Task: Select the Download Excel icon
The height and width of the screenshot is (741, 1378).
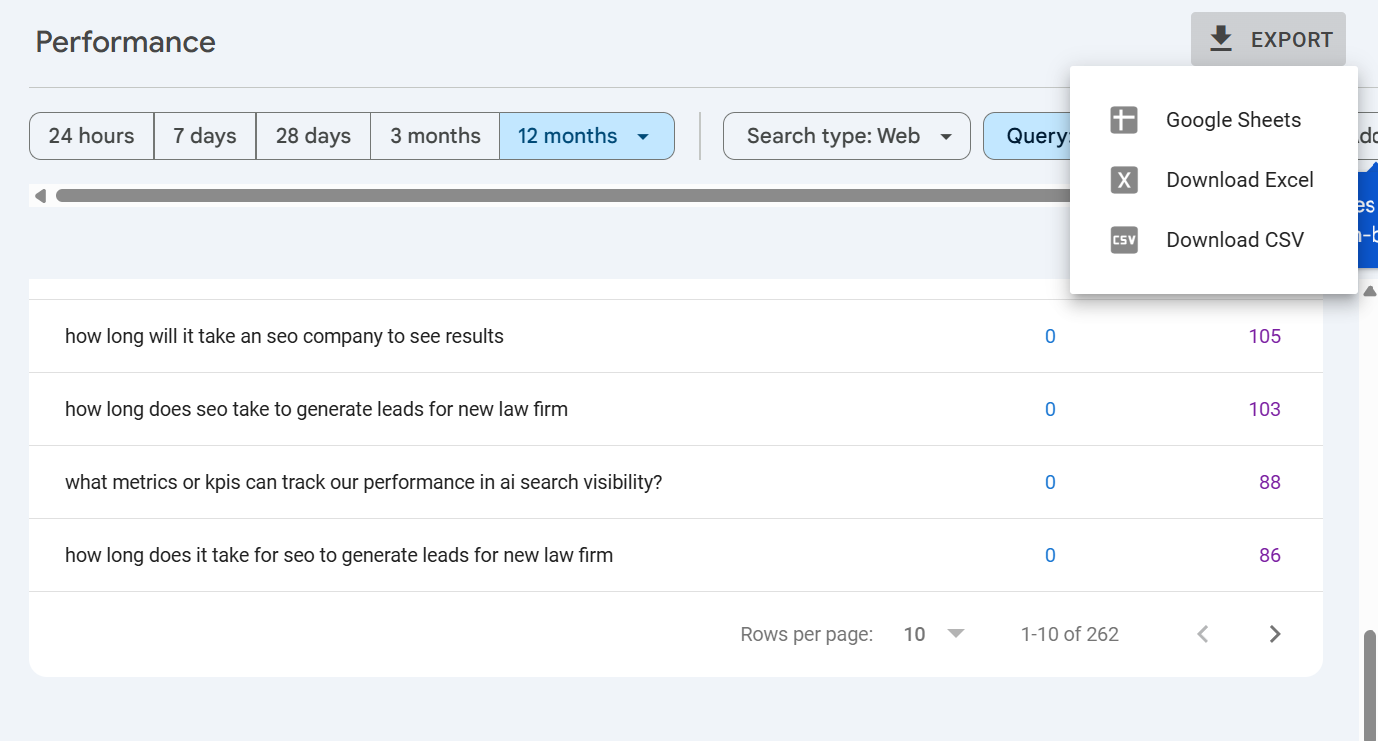Action: pos(1123,180)
